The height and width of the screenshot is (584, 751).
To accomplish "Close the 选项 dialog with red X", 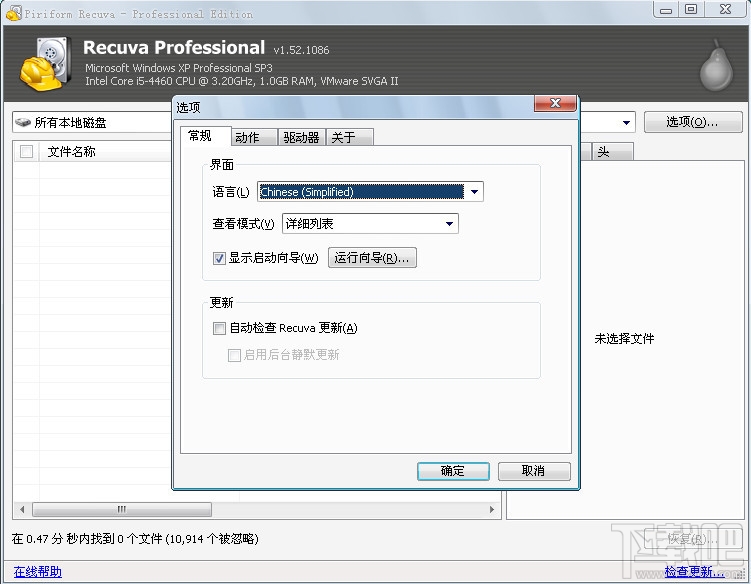I will point(555,103).
